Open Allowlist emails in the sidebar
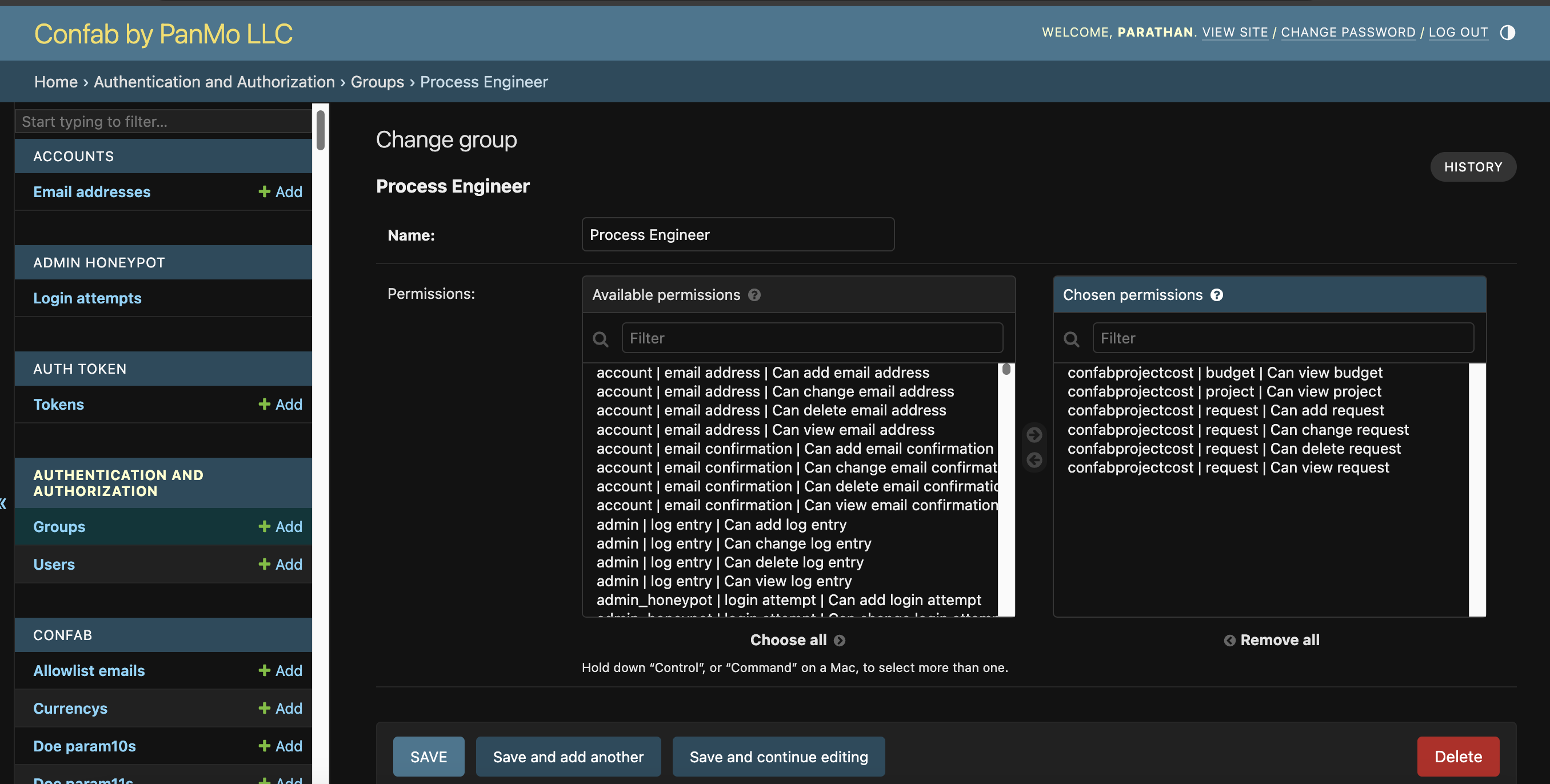 (x=89, y=670)
